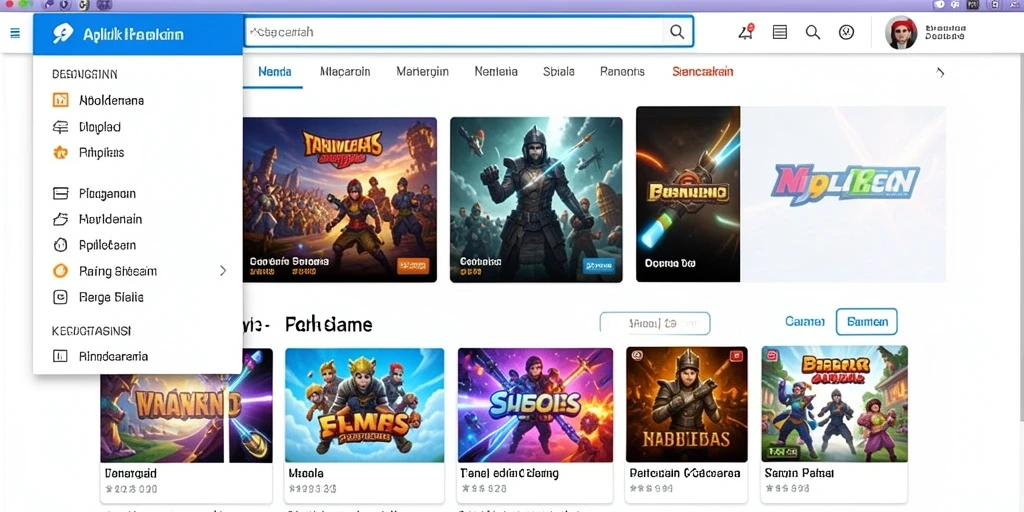The width and height of the screenshot is (1024, 512).
Task: Expand the Raing Shseain submenu chevron
Action: [223, 270]
